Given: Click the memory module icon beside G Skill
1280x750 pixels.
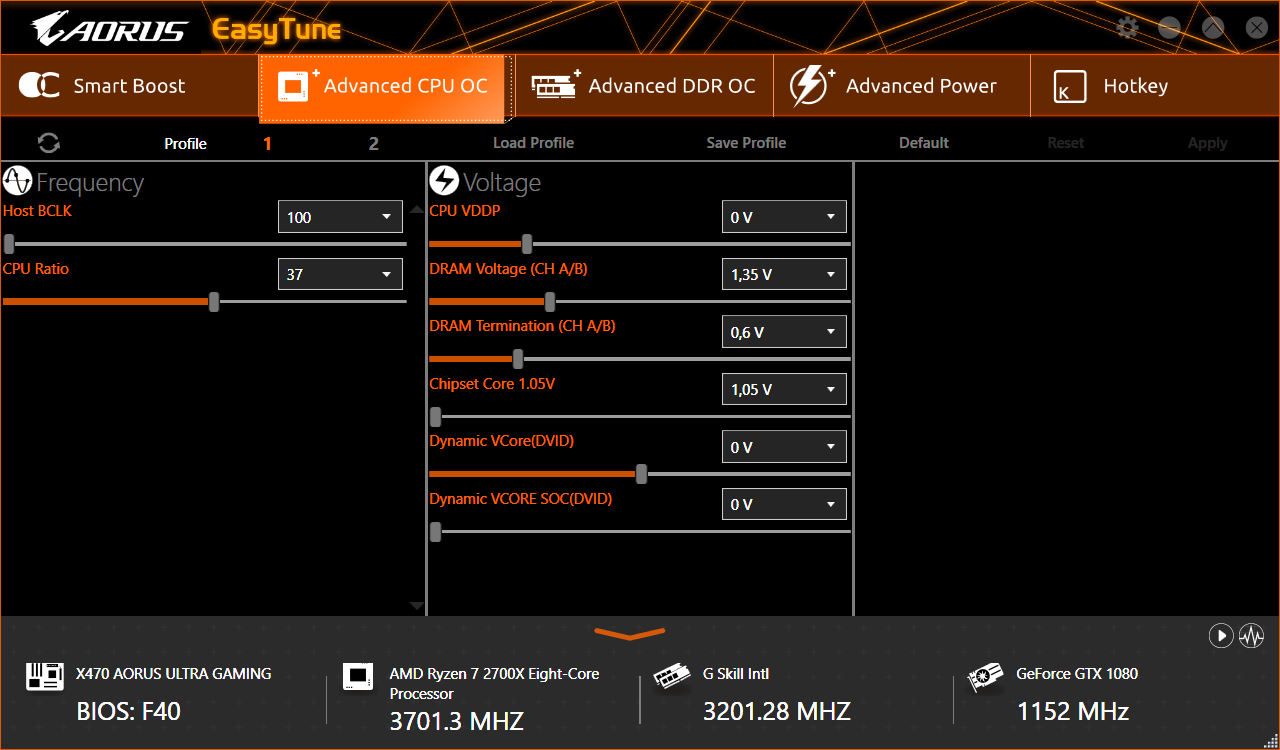Looking at the screenshot, I should (672, 677).
